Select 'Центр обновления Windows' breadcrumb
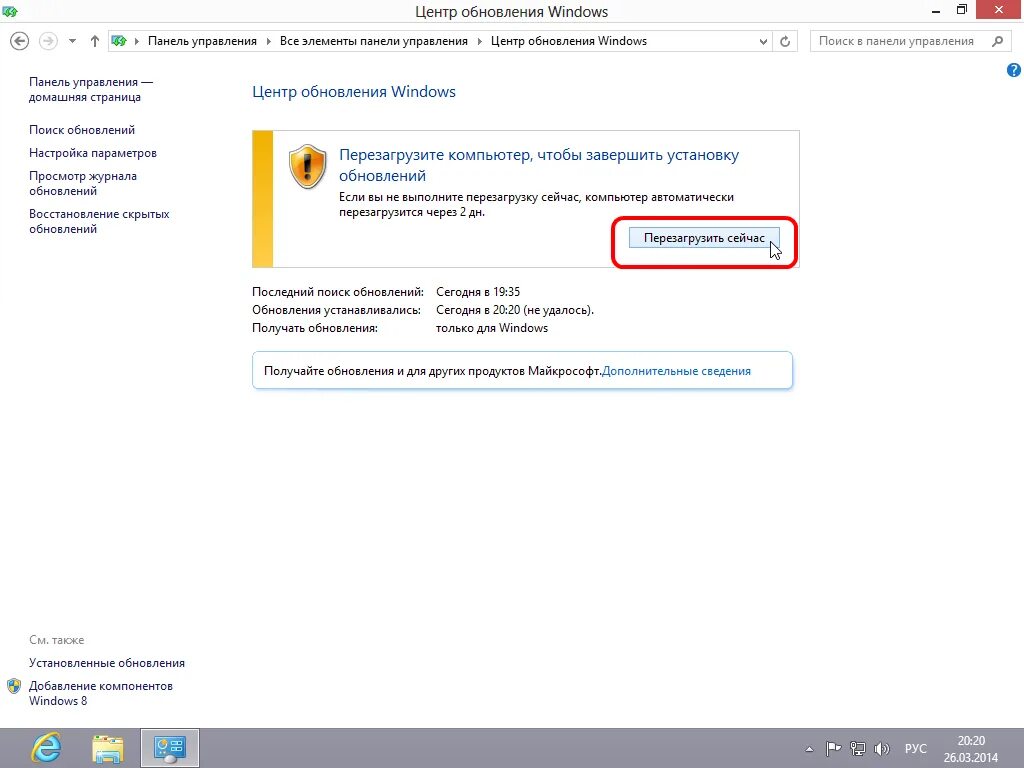Screen dimensions: 1024x768 pos(569,41)
